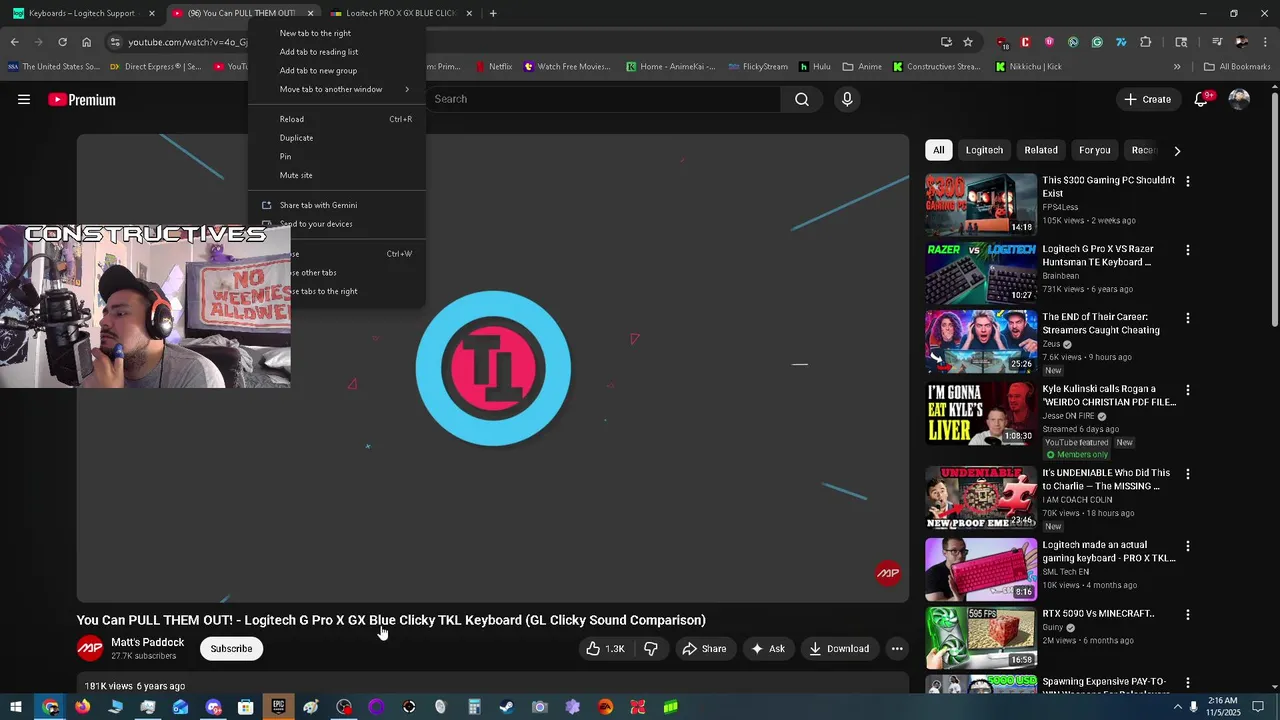Open a new browser tab
The image size is (1280, 720).
tap(493, 13)
